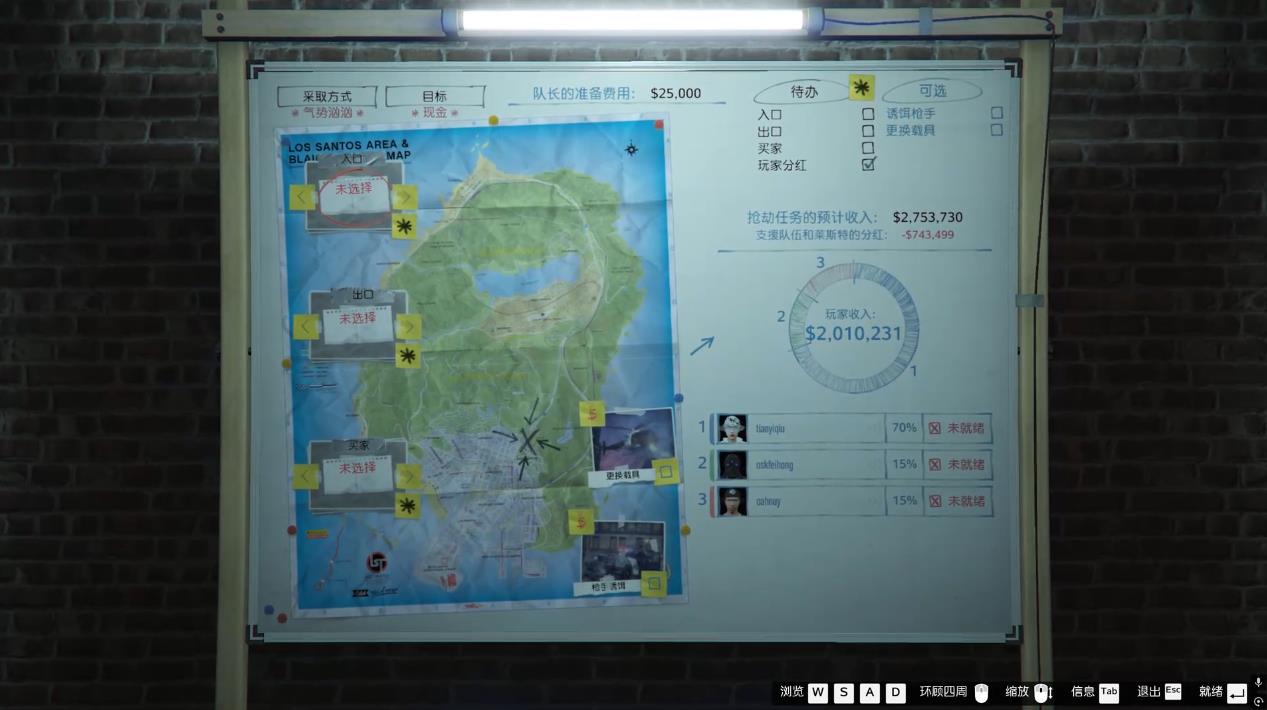Toggle the 买家 checkbox in 待办 list
Screen dimensions: 1267x710
(x=868, y=148)
